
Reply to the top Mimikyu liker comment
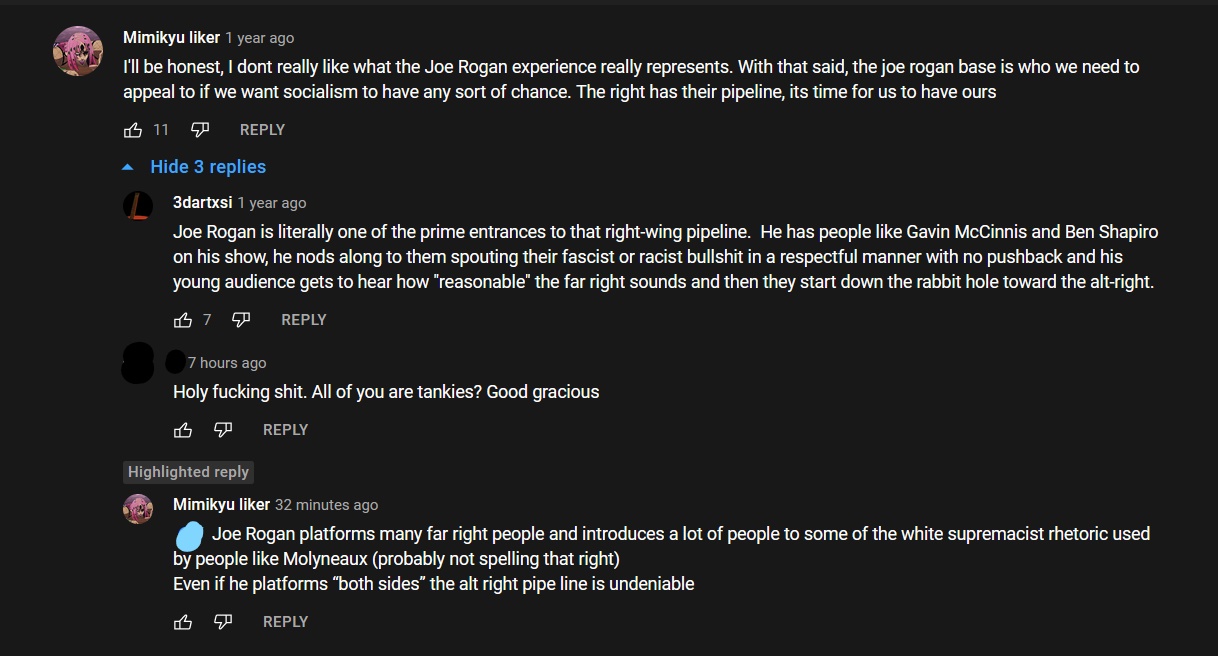point(262,130)
